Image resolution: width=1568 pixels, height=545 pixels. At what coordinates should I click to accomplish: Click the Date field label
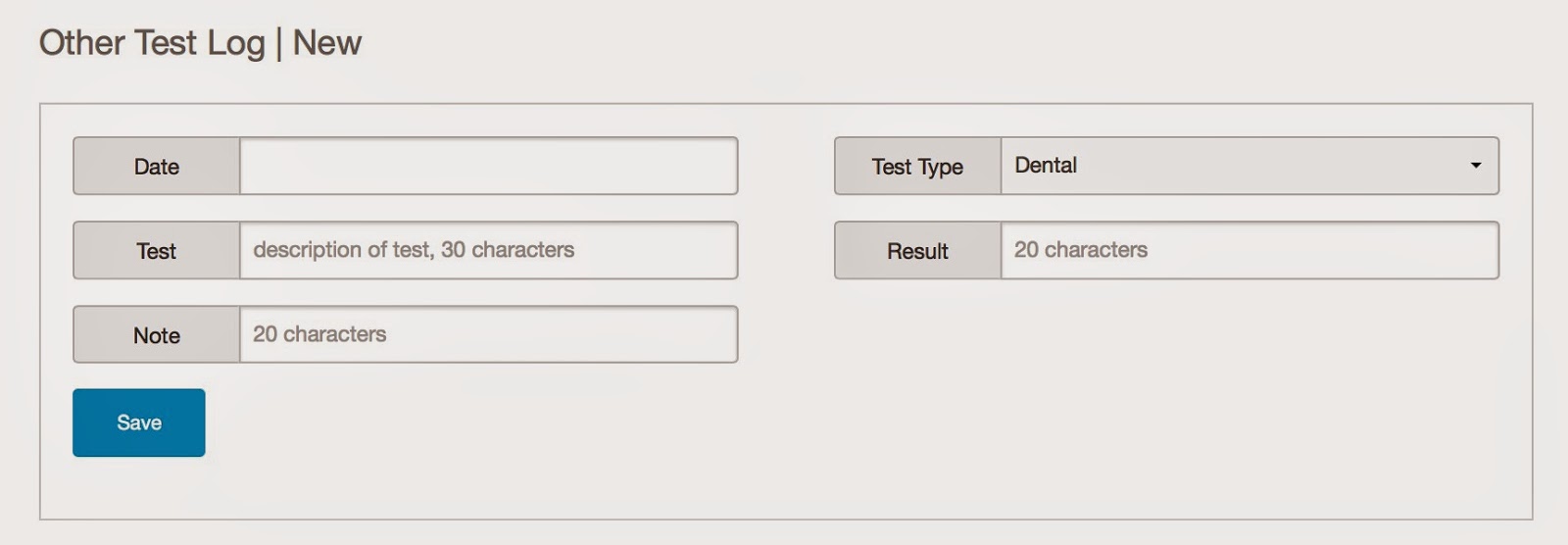click(157, 166)
